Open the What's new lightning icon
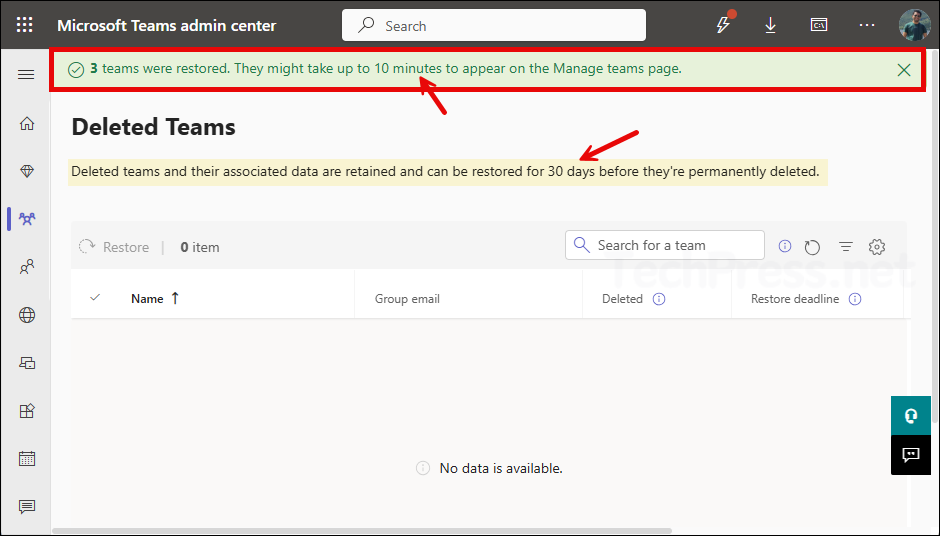Viewport: 940px width, 536px height. point(724,25)
